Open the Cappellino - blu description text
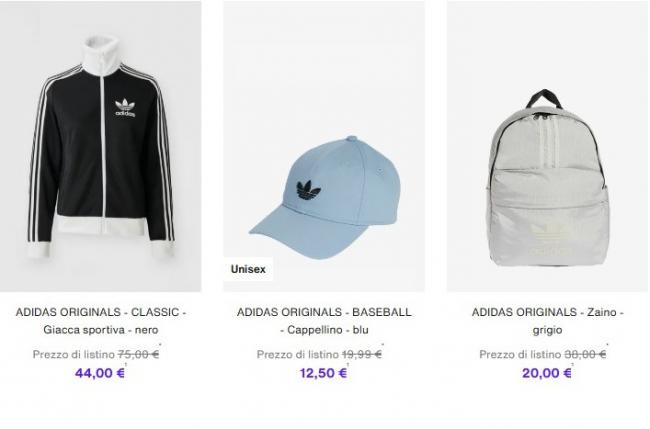The height and width of the screenshot is (429, 650). pos(324,330)
